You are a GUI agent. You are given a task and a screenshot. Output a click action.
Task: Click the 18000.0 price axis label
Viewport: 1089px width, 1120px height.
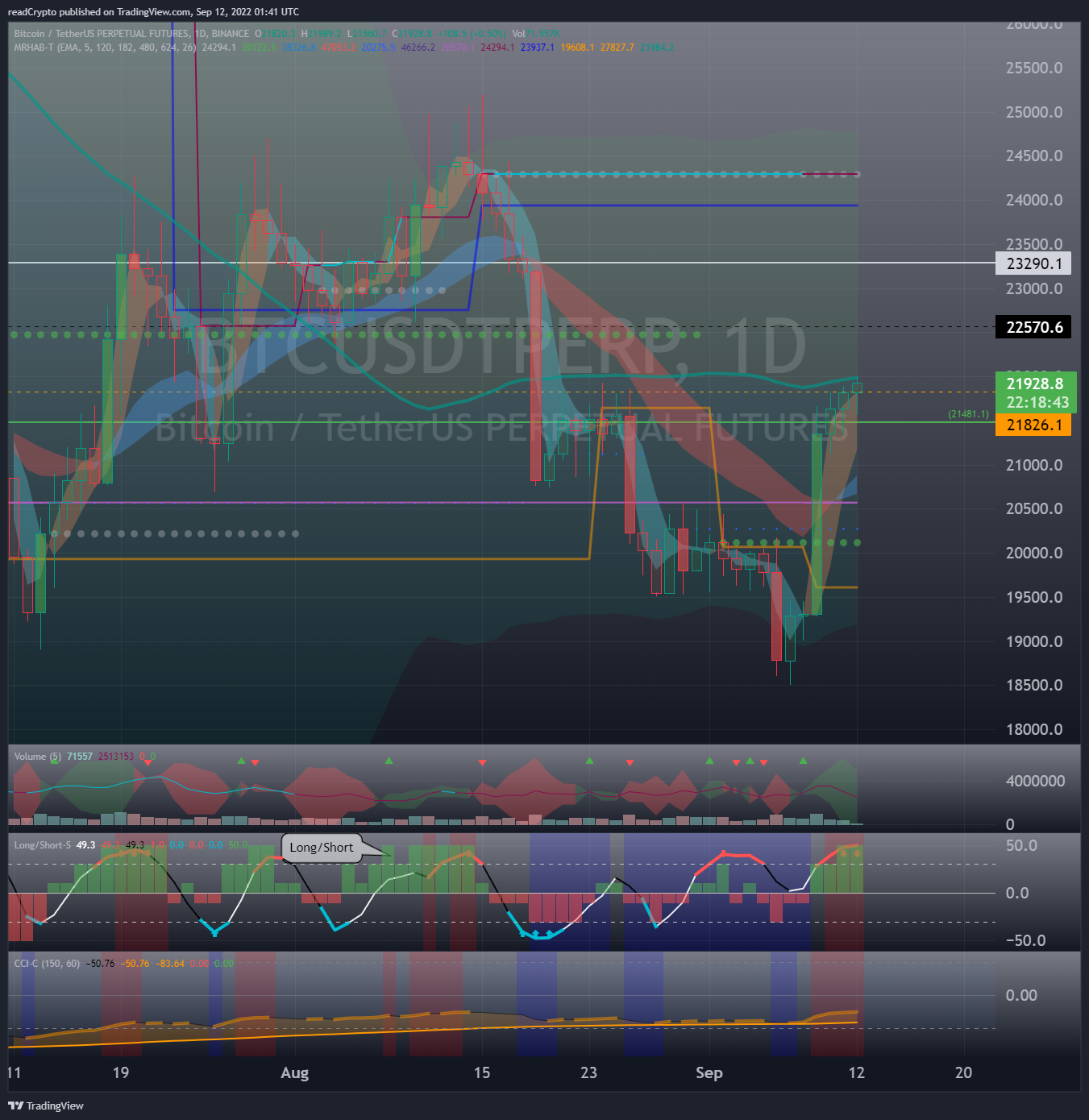click(x=1034, y=729)
